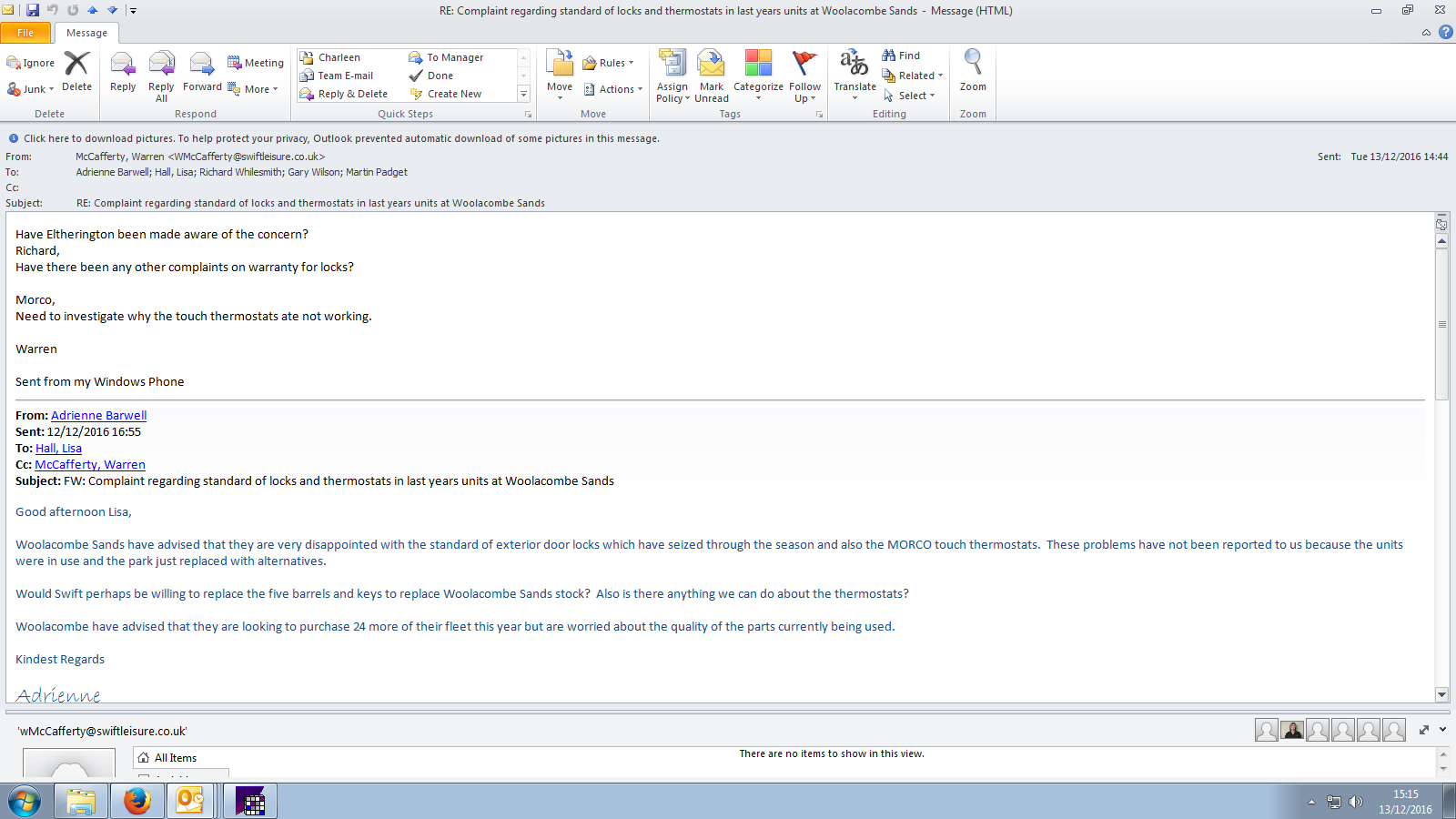Open the File tab
The image size is (1456, 819).
25,33
